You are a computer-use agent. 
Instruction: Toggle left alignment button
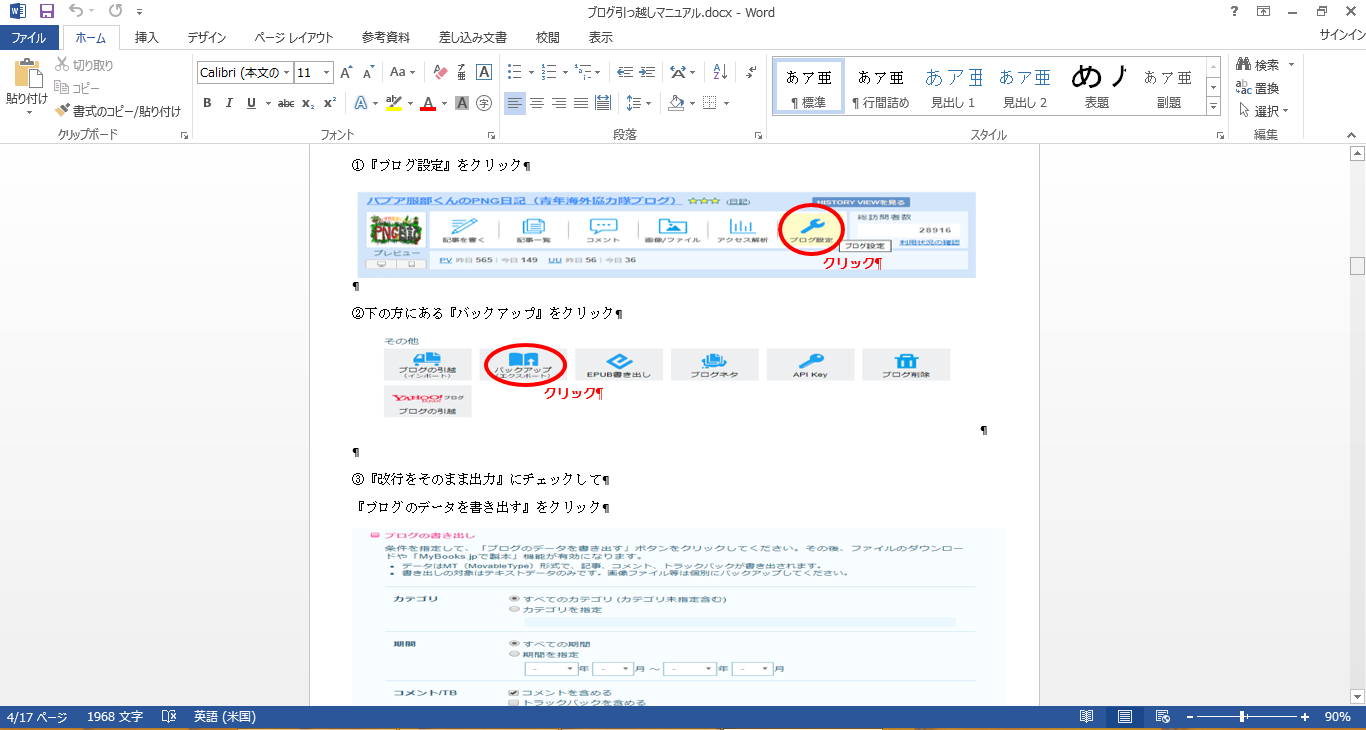(515, 103)
